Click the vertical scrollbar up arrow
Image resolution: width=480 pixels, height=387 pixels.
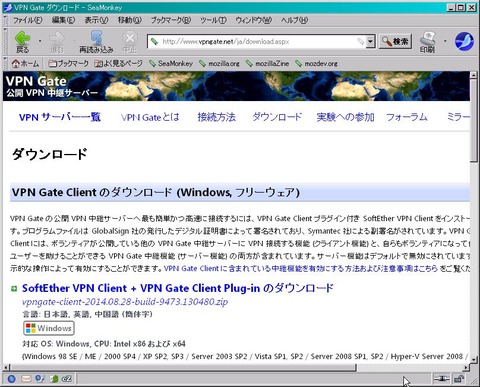(x=473, y=75)
